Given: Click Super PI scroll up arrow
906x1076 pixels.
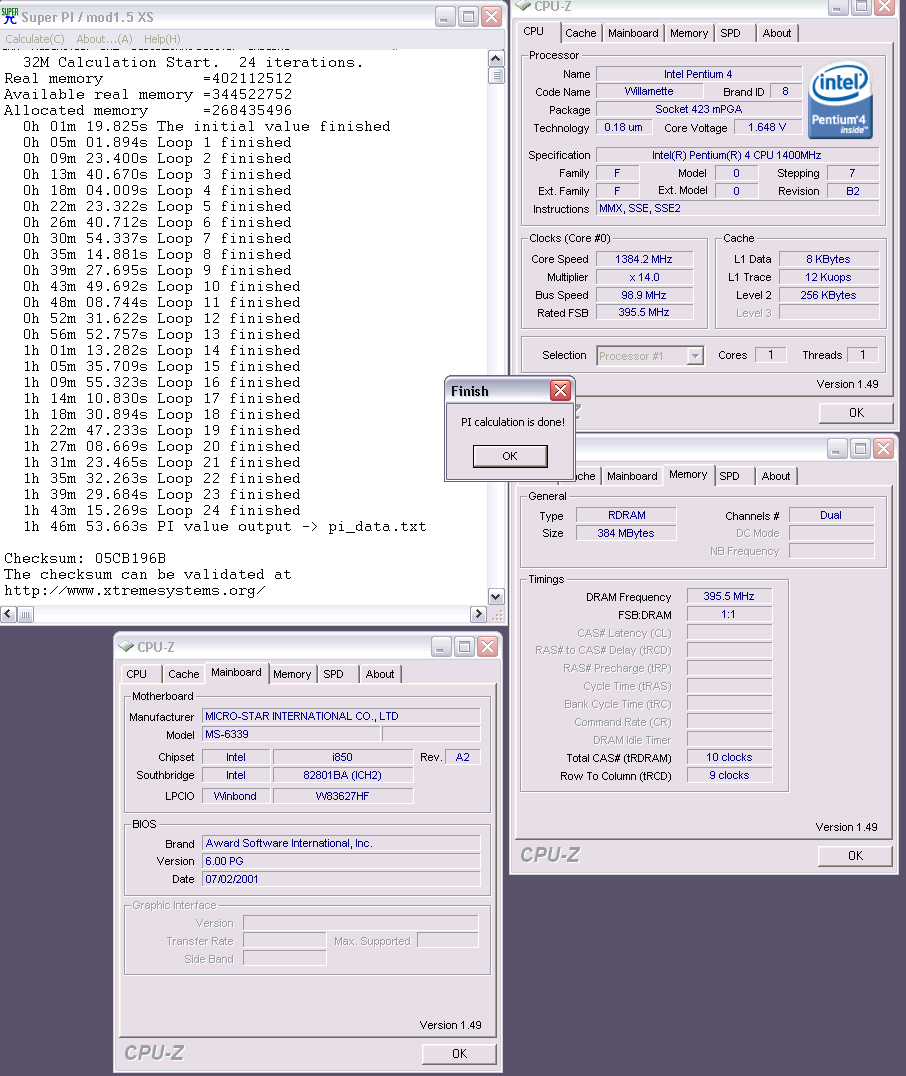Looking at the screenshot, I should coord(496,58).
